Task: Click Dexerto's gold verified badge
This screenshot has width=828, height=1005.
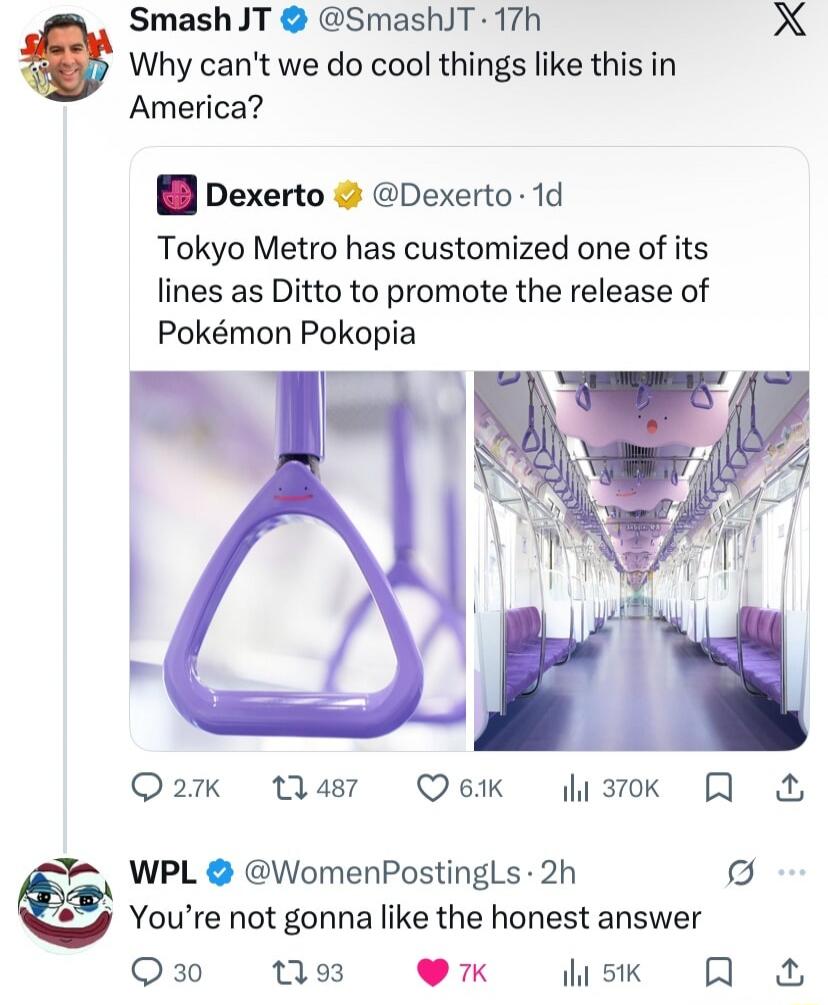Action: [344, 195]
